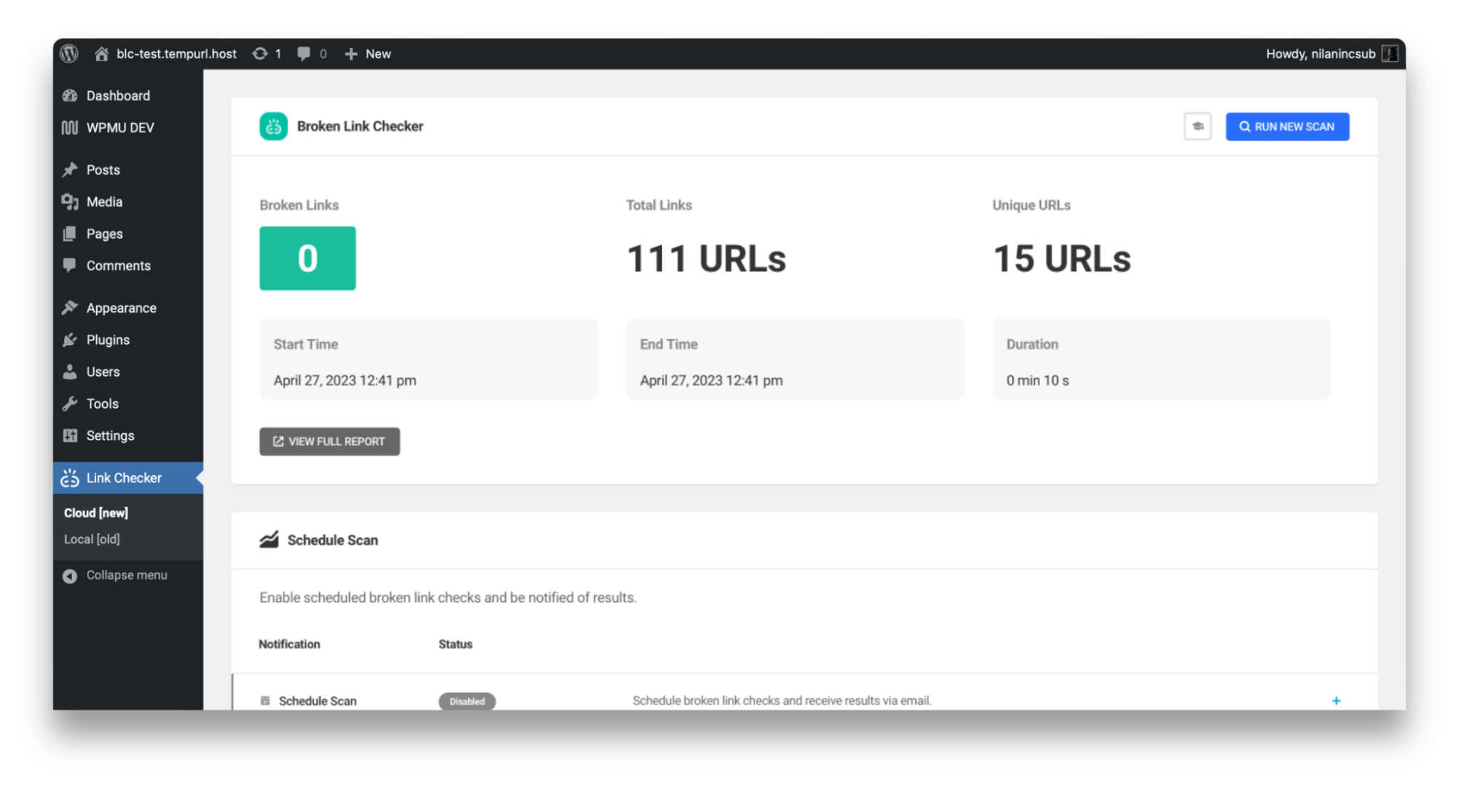The width and height of the screenshot is (1459, 812).
Task: Click the Broken Link Checker plugin logo
Action: point(273,126)
